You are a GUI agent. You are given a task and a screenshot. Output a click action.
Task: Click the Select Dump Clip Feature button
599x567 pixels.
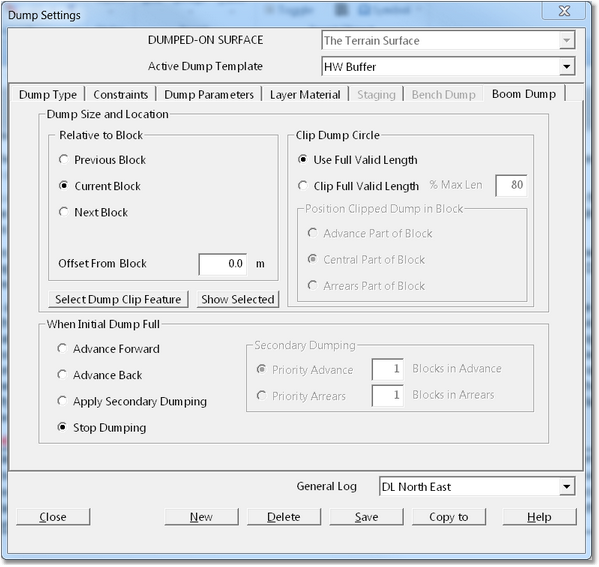[x=118, y=299]
